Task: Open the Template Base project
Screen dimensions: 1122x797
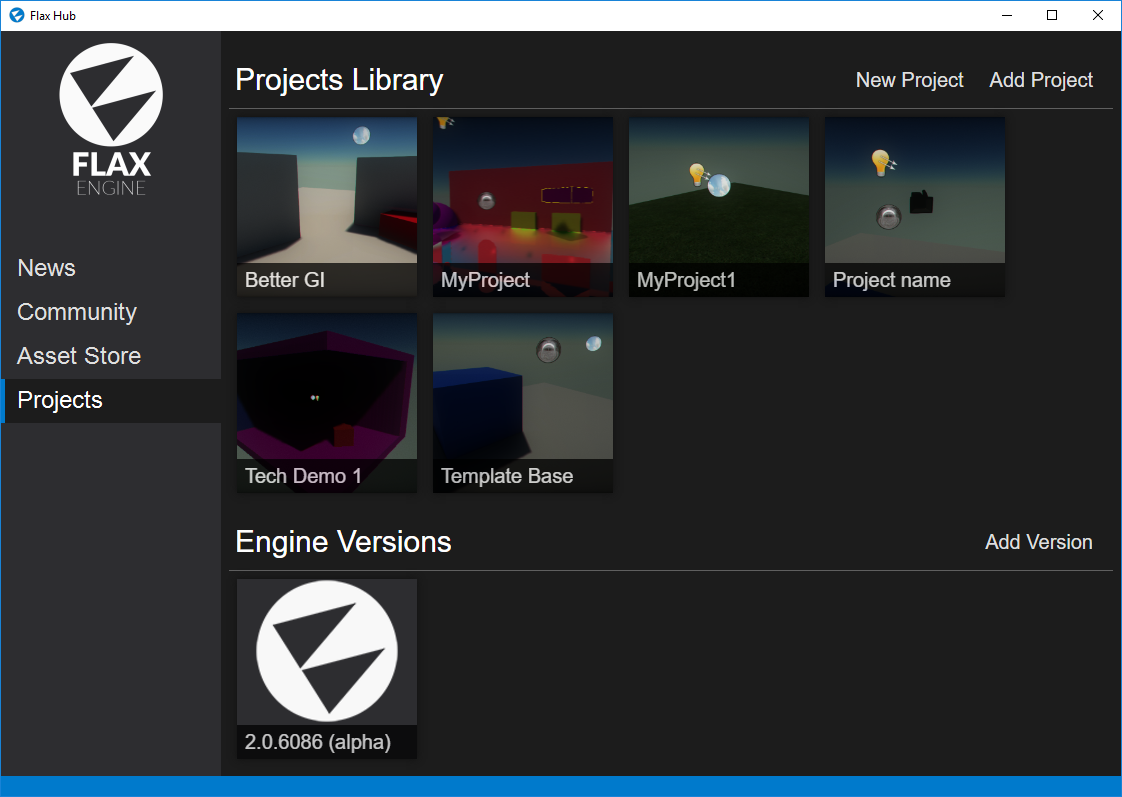Action: (x=522, y=386)
